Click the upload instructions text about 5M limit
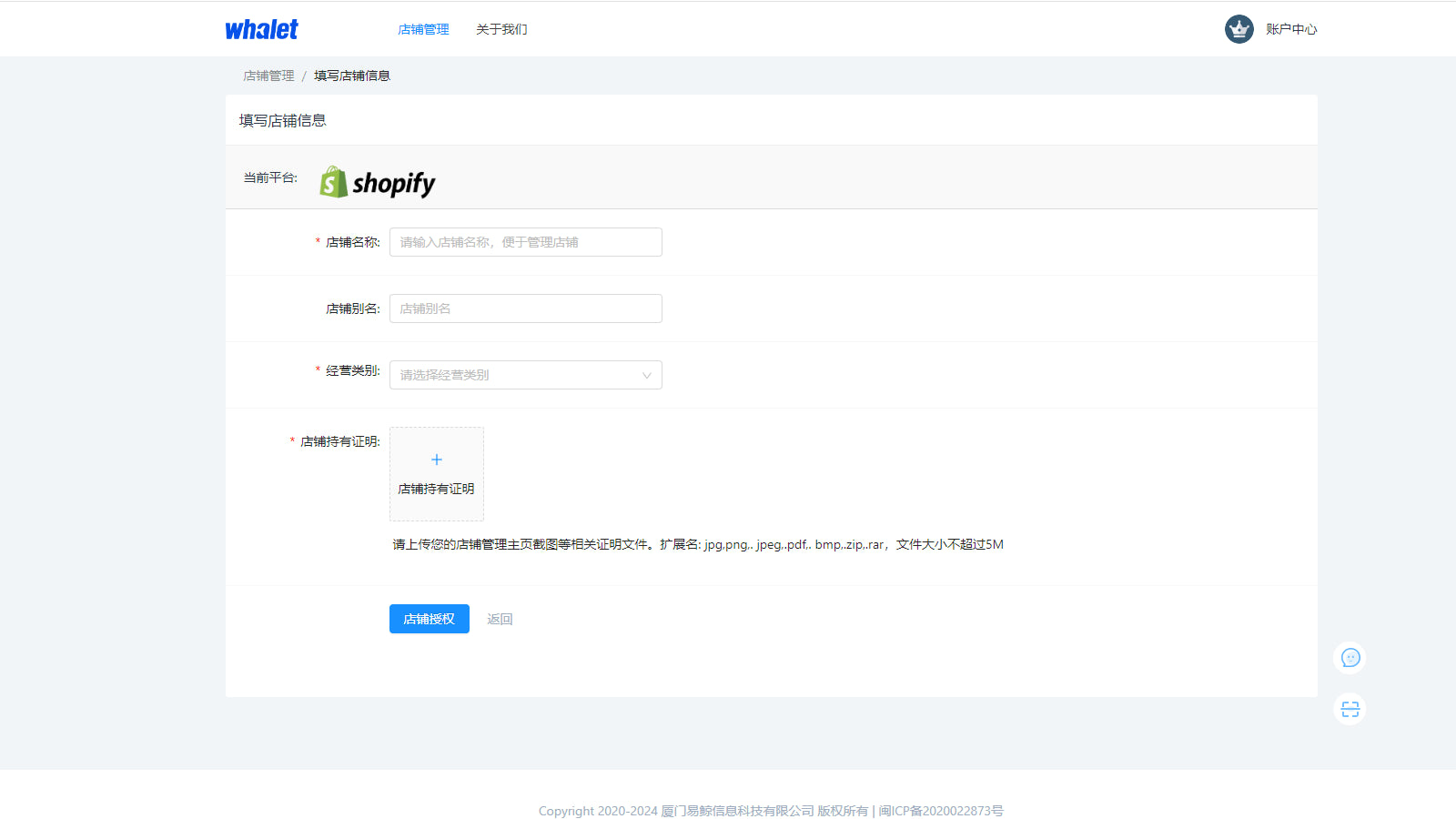 click(698, 544)
